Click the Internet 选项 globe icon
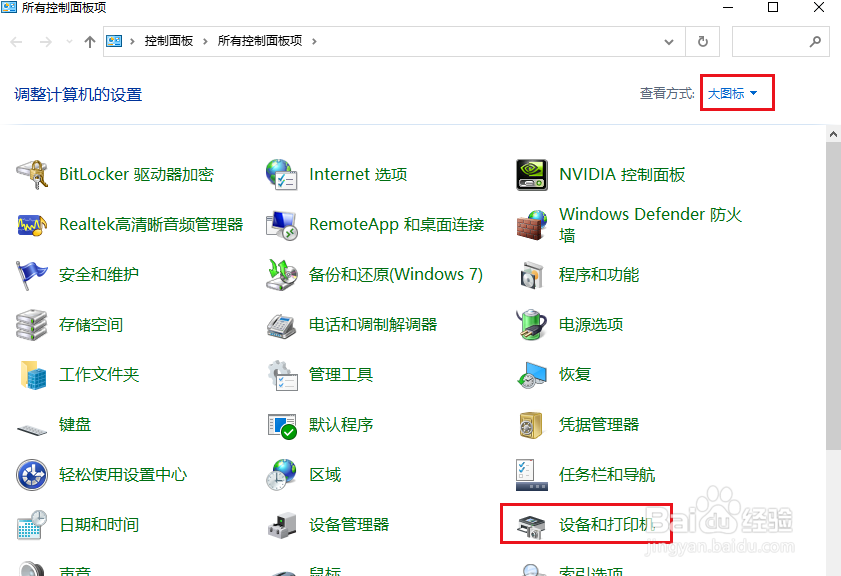This screenshot has height=576, width=841. (282, 174)
